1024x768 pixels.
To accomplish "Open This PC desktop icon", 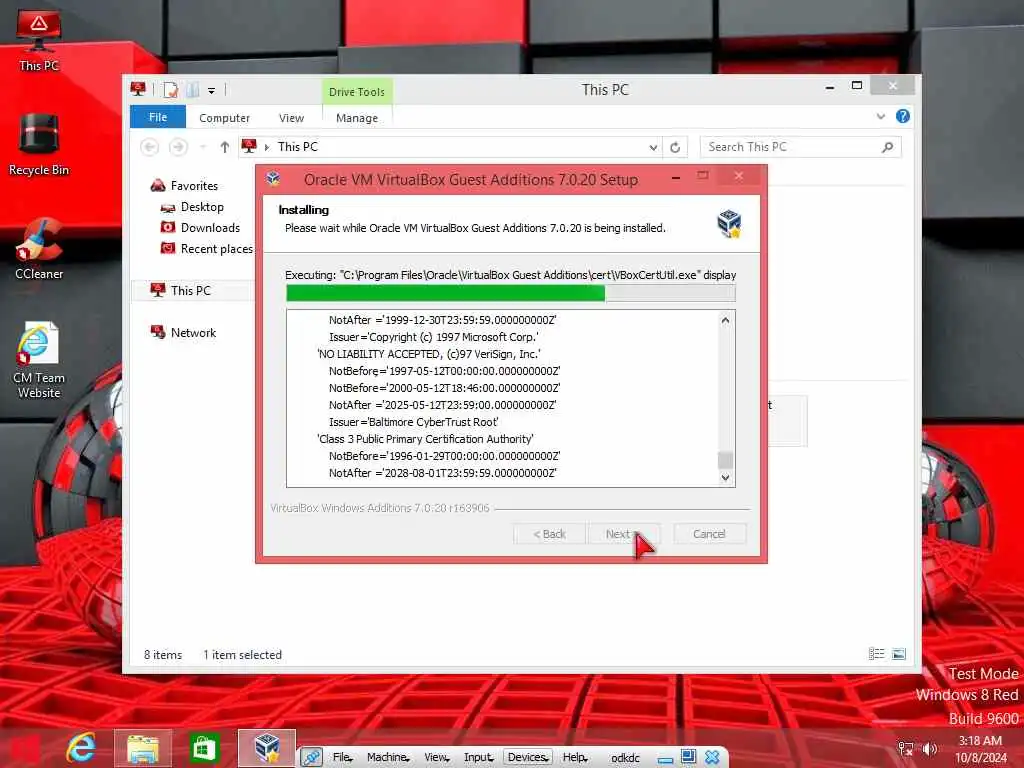I will [x=39, y=40].
